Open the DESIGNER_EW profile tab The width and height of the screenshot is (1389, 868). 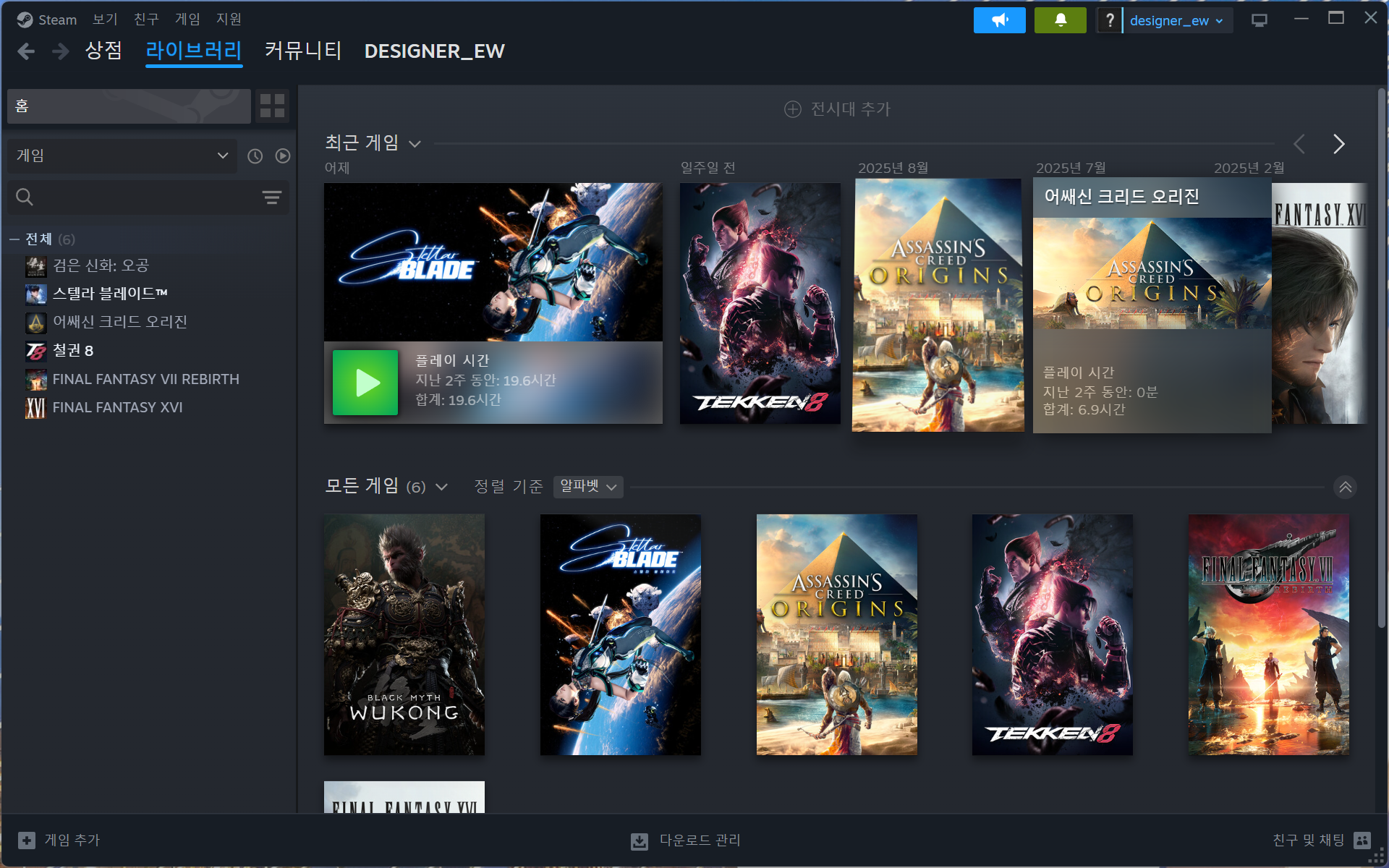(435, 51)
